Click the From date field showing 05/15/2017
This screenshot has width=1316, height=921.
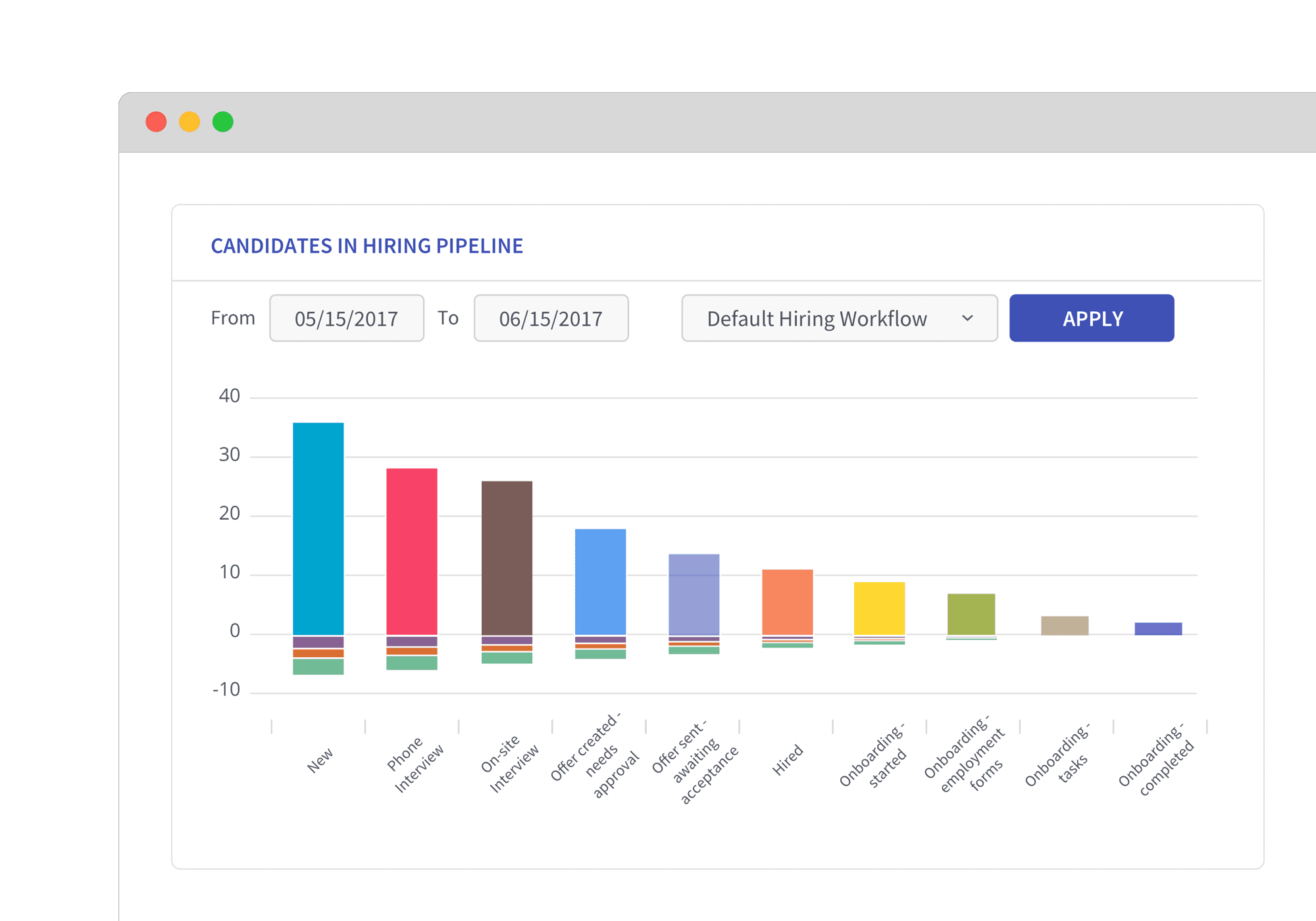point(347,318)
